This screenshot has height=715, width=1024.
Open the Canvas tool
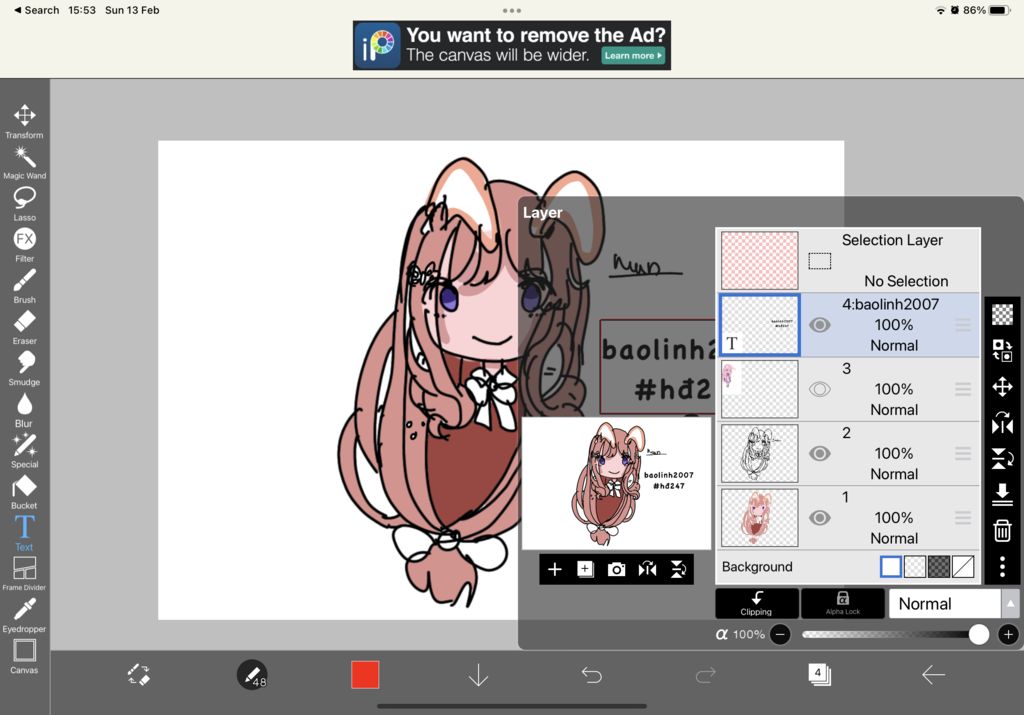tap(24, 656)
